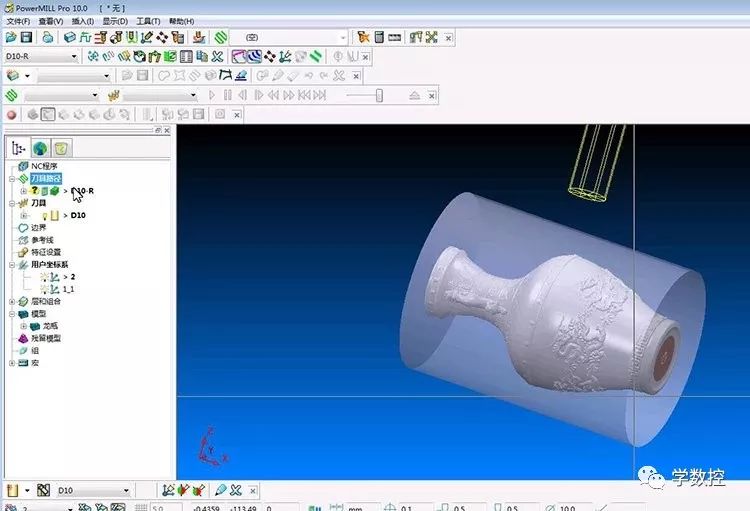Click the save project disk icon

[x=26, y=37]
